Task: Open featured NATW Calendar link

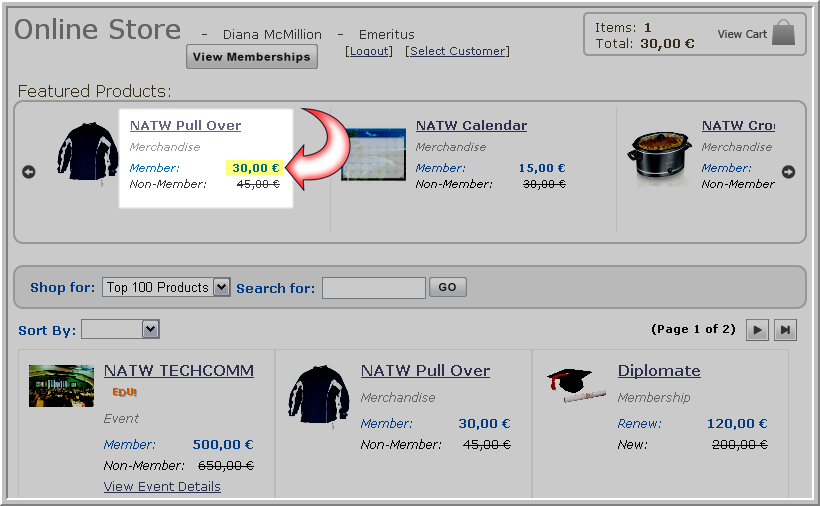Action: point(471,125)
